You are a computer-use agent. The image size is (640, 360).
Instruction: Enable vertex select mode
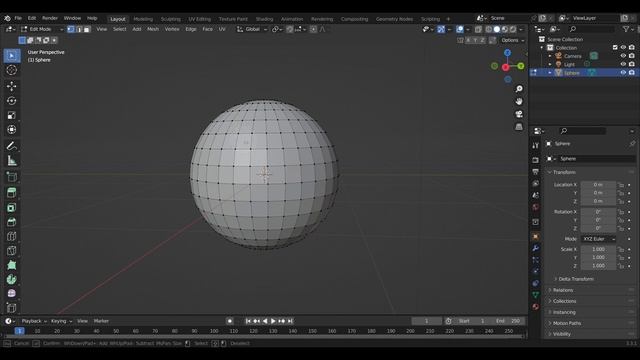[71, 29]
